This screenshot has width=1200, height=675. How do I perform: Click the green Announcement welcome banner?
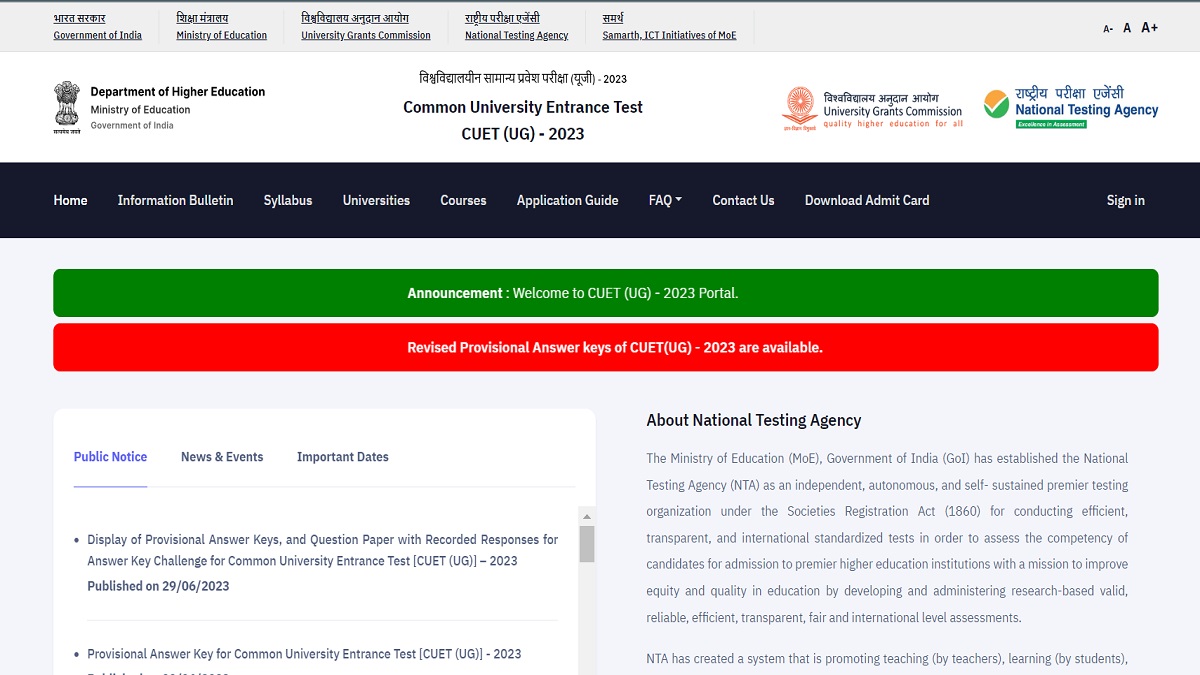605,293
